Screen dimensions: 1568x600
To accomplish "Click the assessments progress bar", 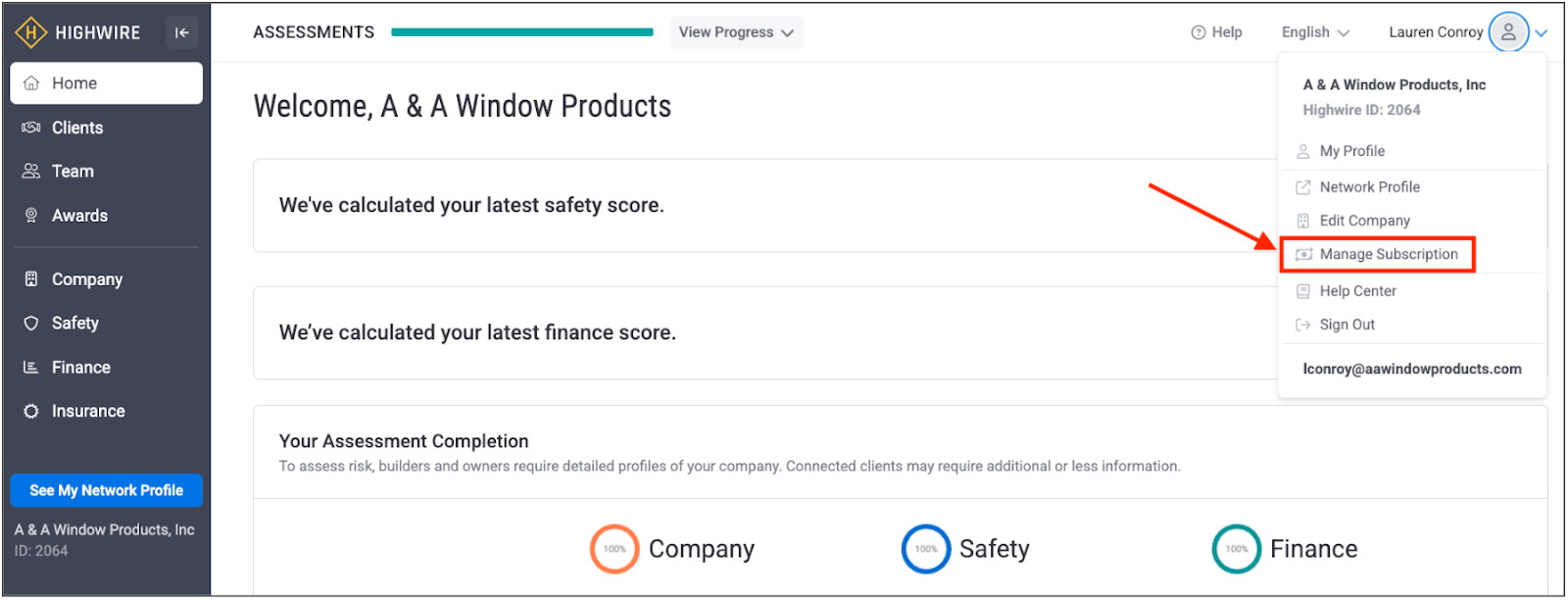I will [521, 32].
